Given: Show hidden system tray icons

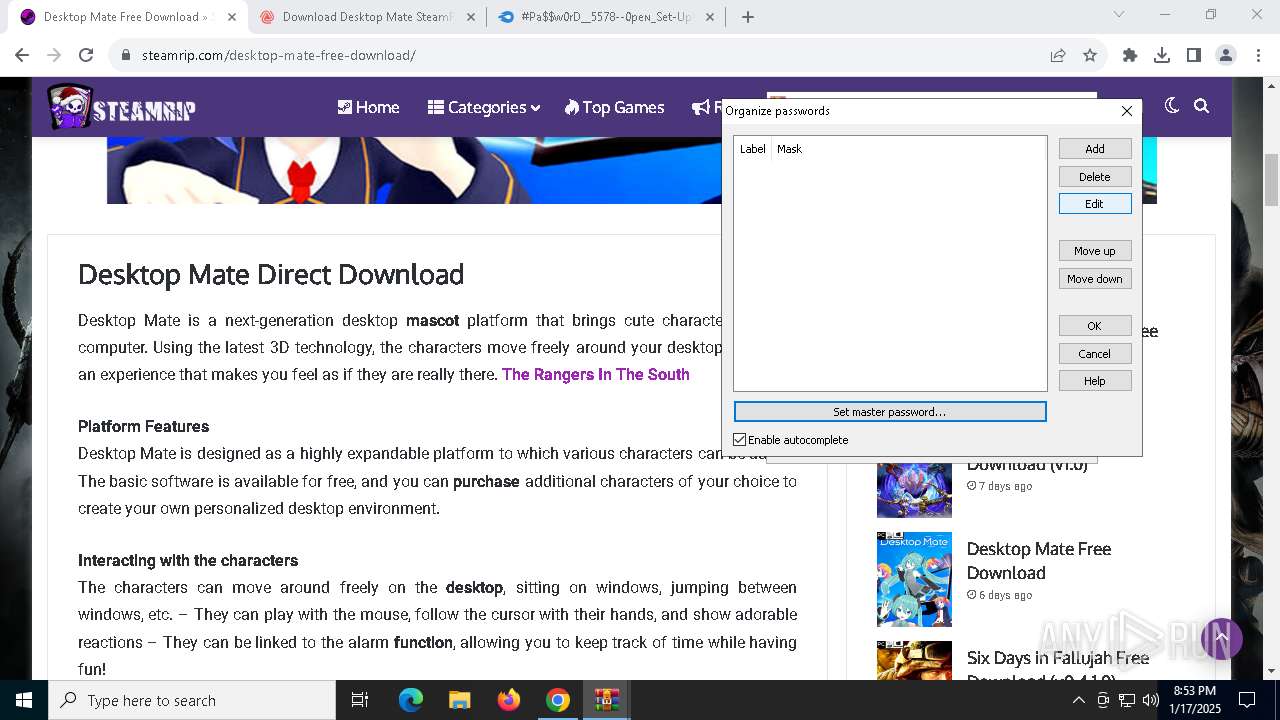Looking at the screenshot, I should coord(1078,700).
